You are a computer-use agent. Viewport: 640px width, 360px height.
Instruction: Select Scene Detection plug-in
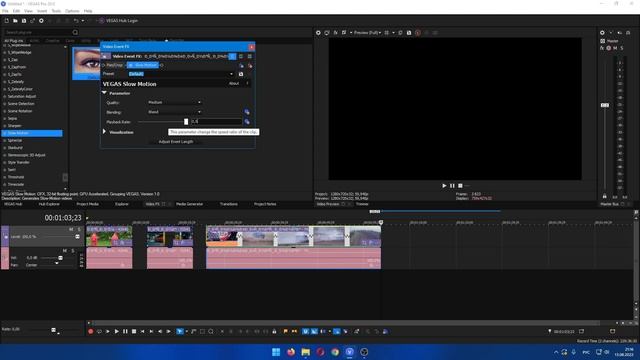21,104
